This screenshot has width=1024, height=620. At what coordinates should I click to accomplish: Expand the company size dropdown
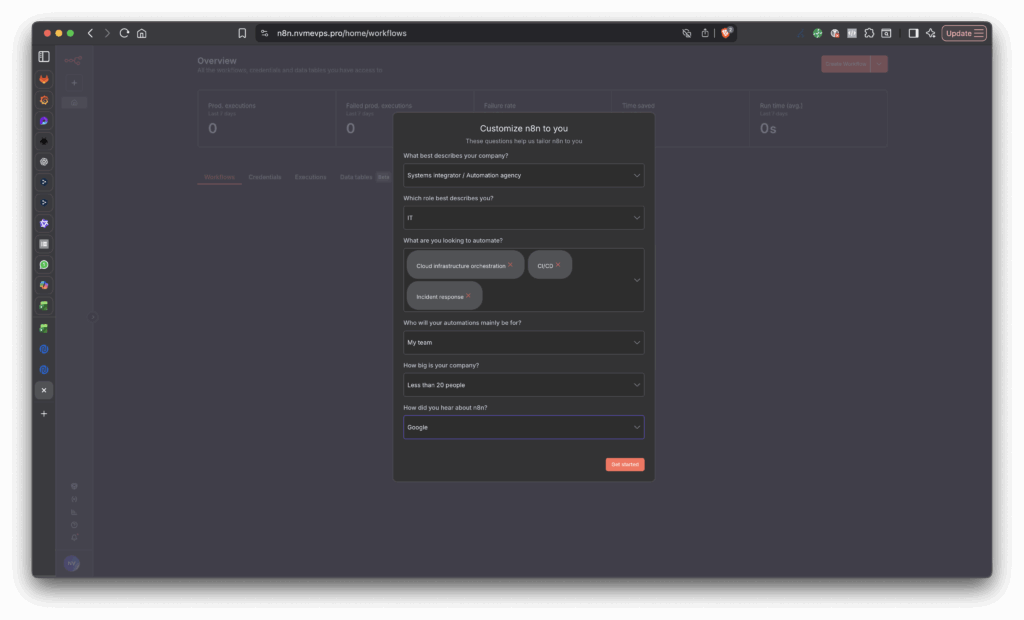point(523,385)
